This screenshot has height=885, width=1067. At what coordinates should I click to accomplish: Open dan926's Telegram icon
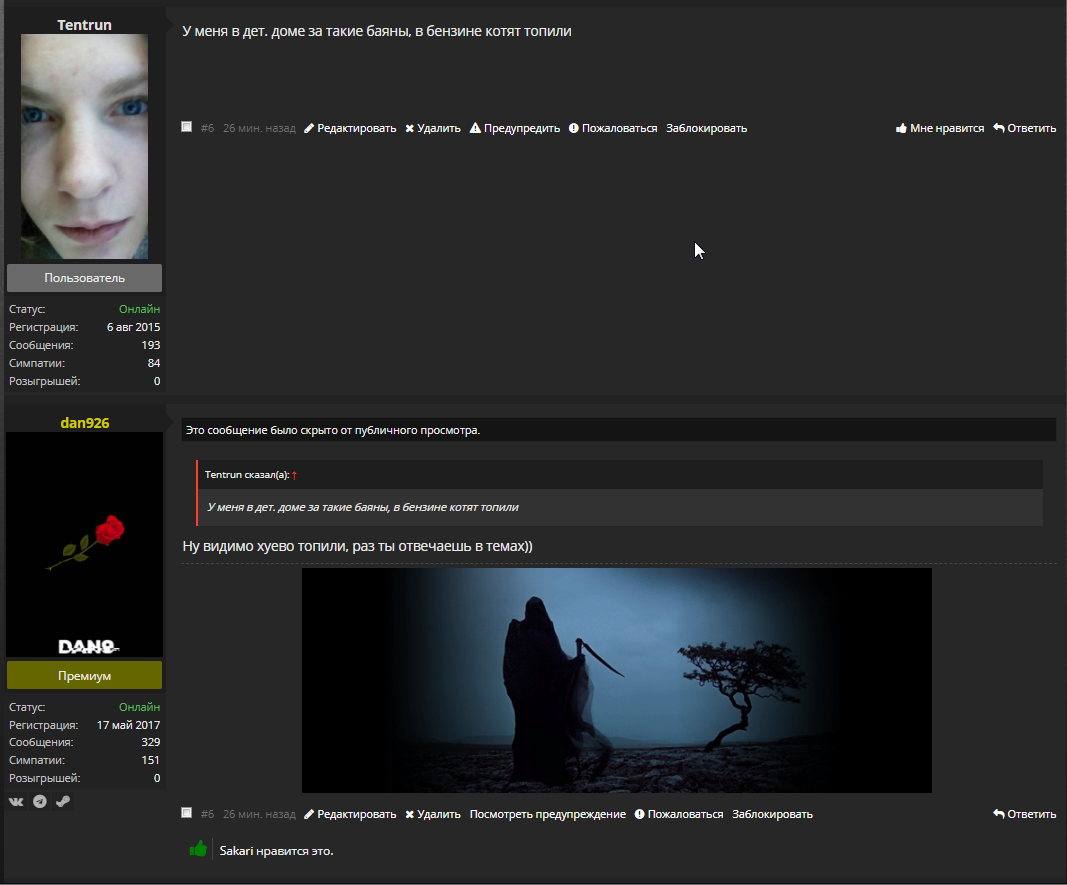click(40, 802)
